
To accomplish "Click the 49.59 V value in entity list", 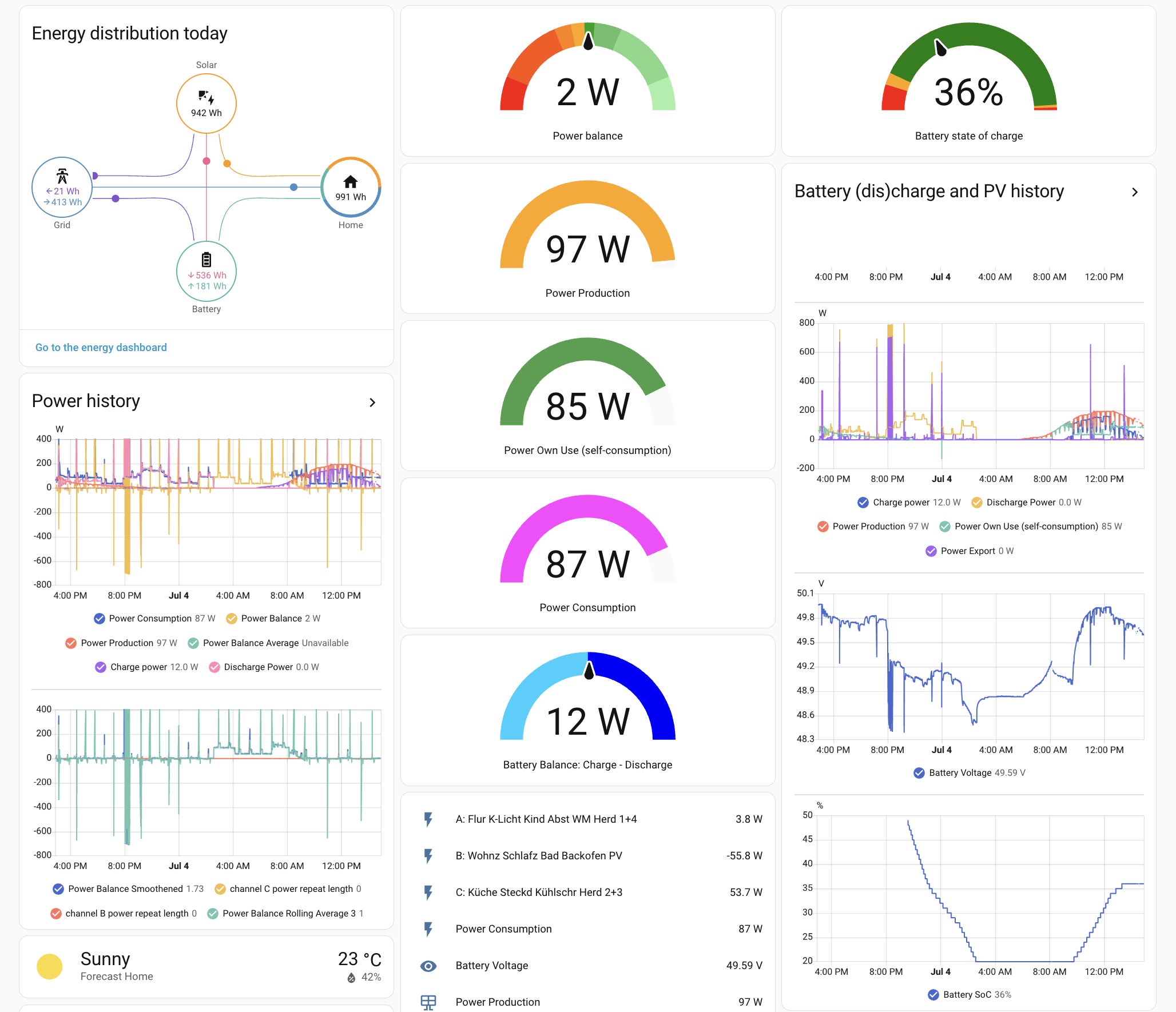I will 744,966.
